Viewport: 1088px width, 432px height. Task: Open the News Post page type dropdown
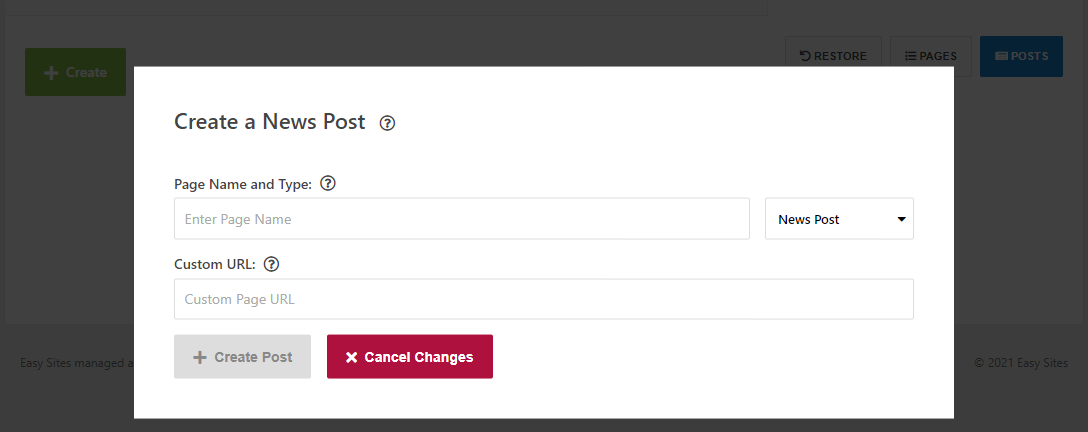(839, 219)
